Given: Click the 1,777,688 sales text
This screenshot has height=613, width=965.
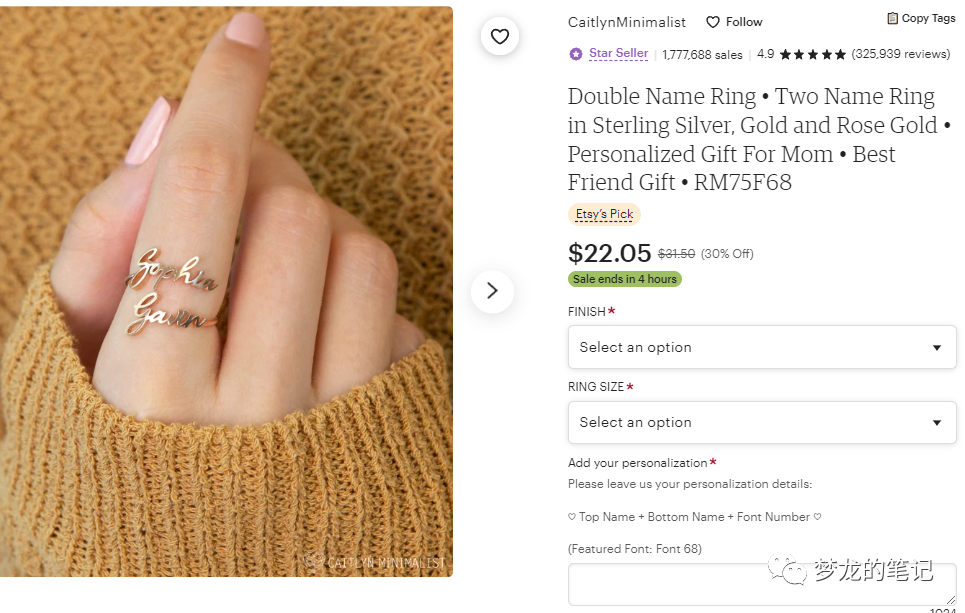Looking at the screenshot, I should point(702,55).
